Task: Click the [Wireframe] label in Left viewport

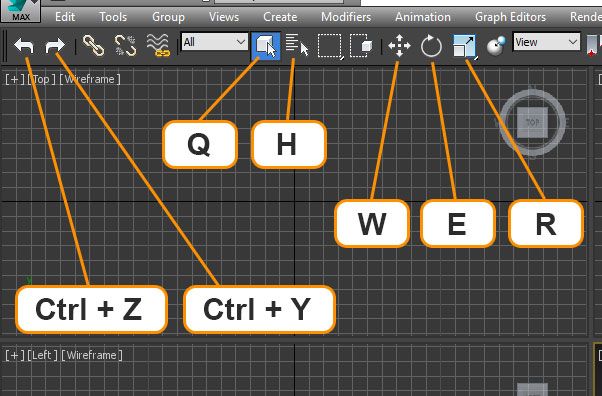Action: (92, 355)
